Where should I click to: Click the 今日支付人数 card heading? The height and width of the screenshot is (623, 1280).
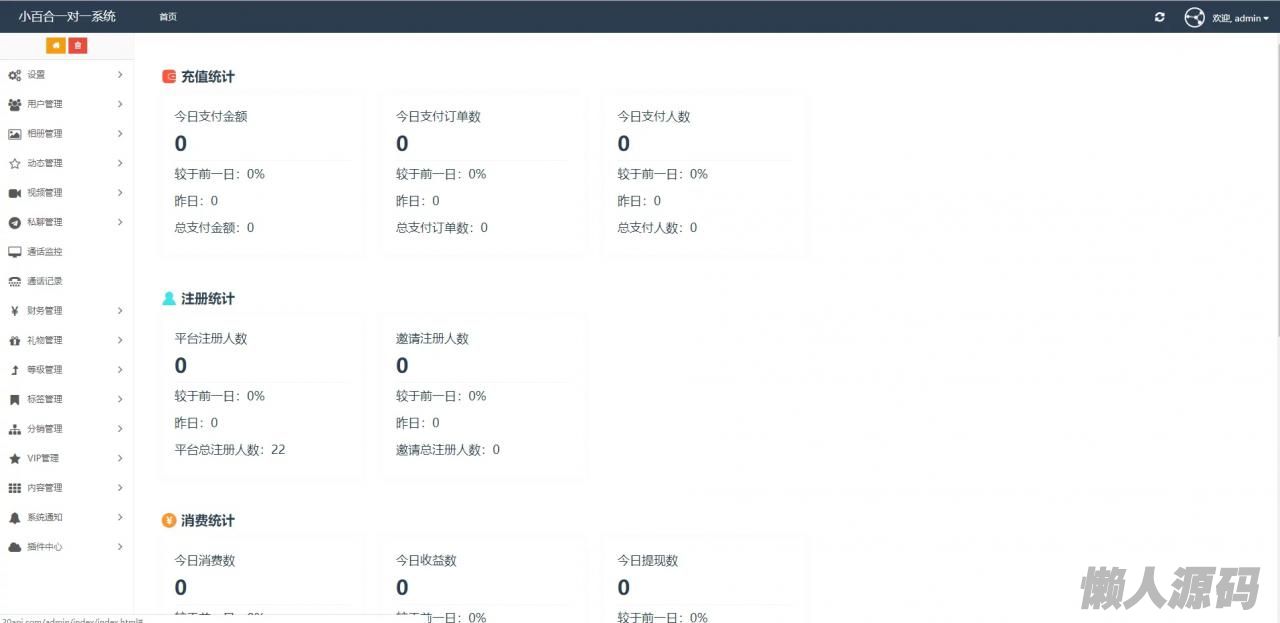[654, 116]
